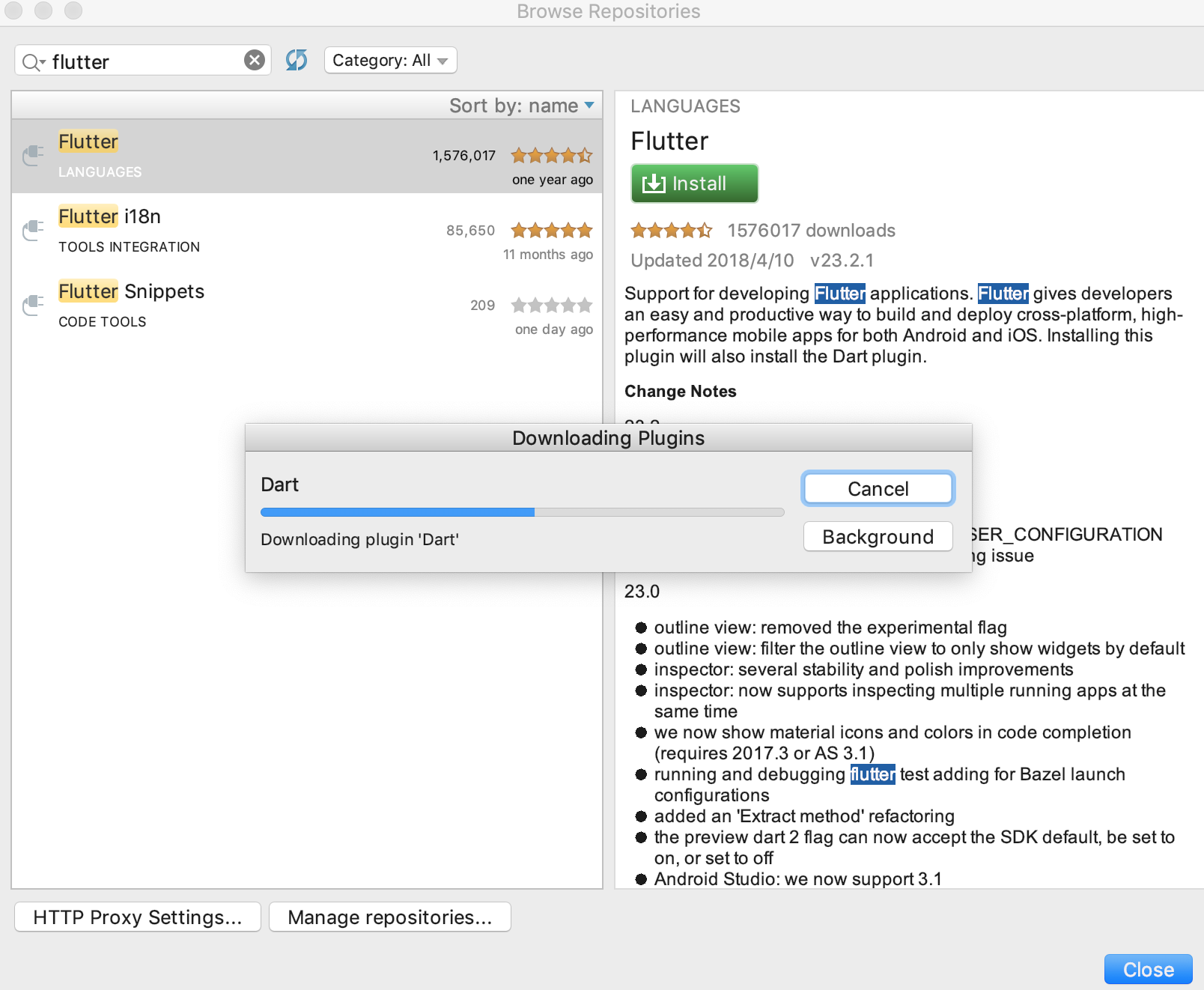
Task: Select the Flutter plugin row
Action: [307, 156]
